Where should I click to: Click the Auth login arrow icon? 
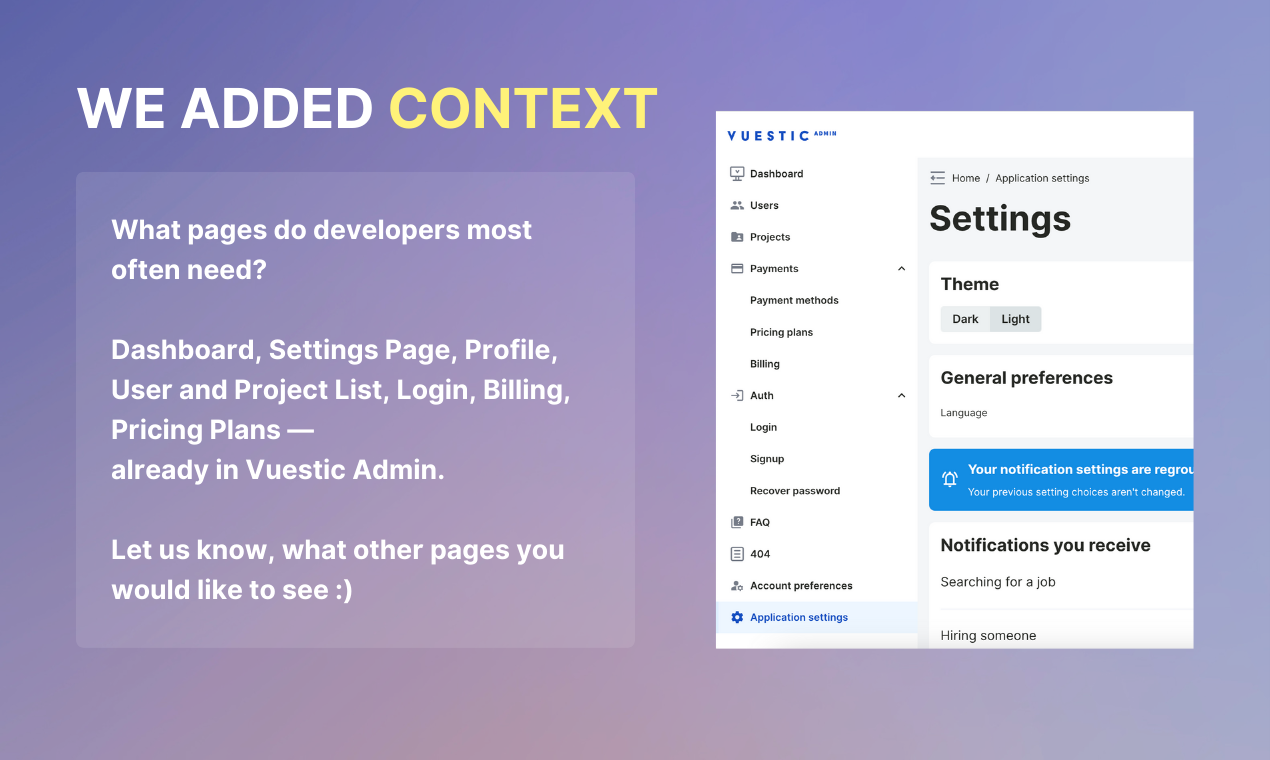tap(737, 395)
